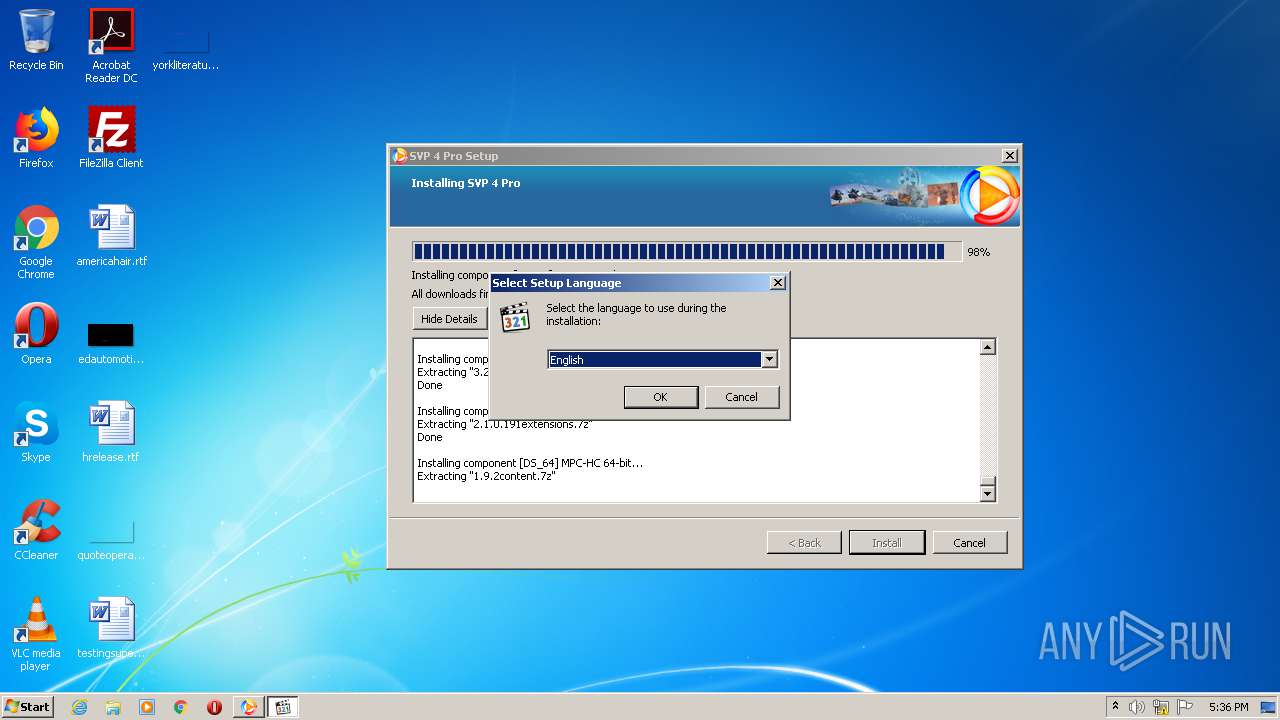Open Opera from the taskbar
The image size is (1280, 720).
214,707
